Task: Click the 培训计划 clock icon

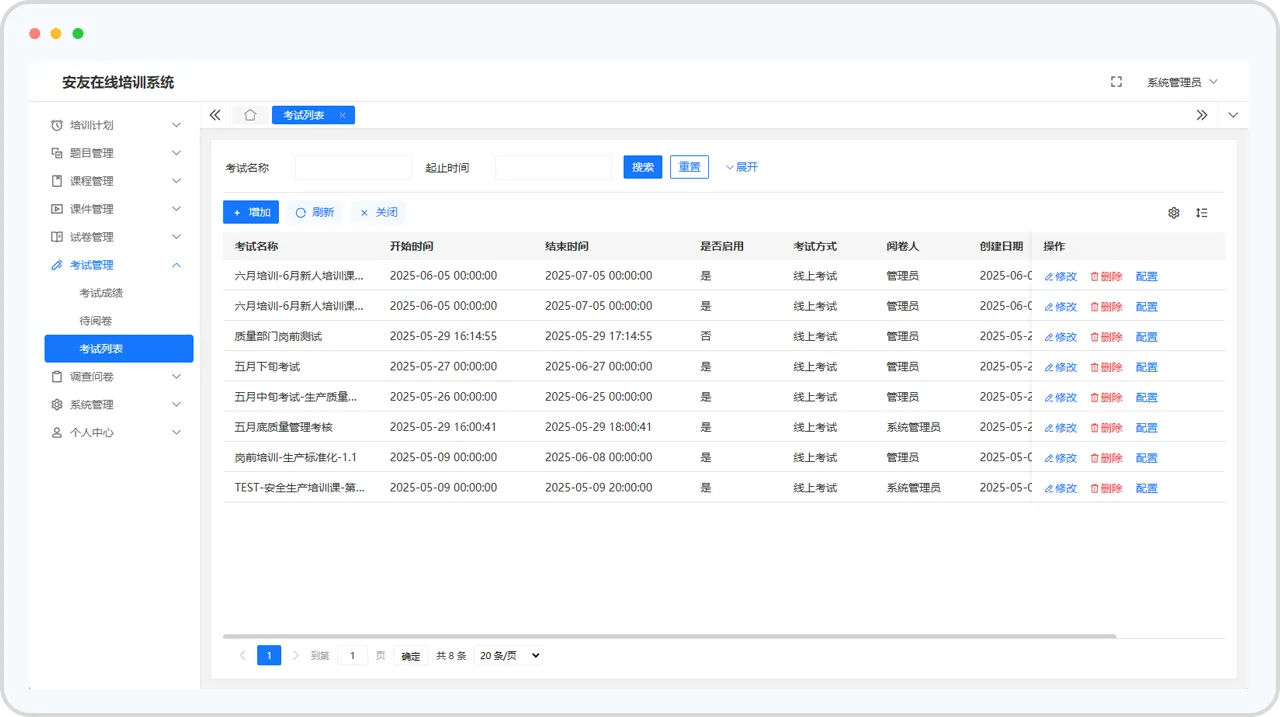Action: pos(57,125)
